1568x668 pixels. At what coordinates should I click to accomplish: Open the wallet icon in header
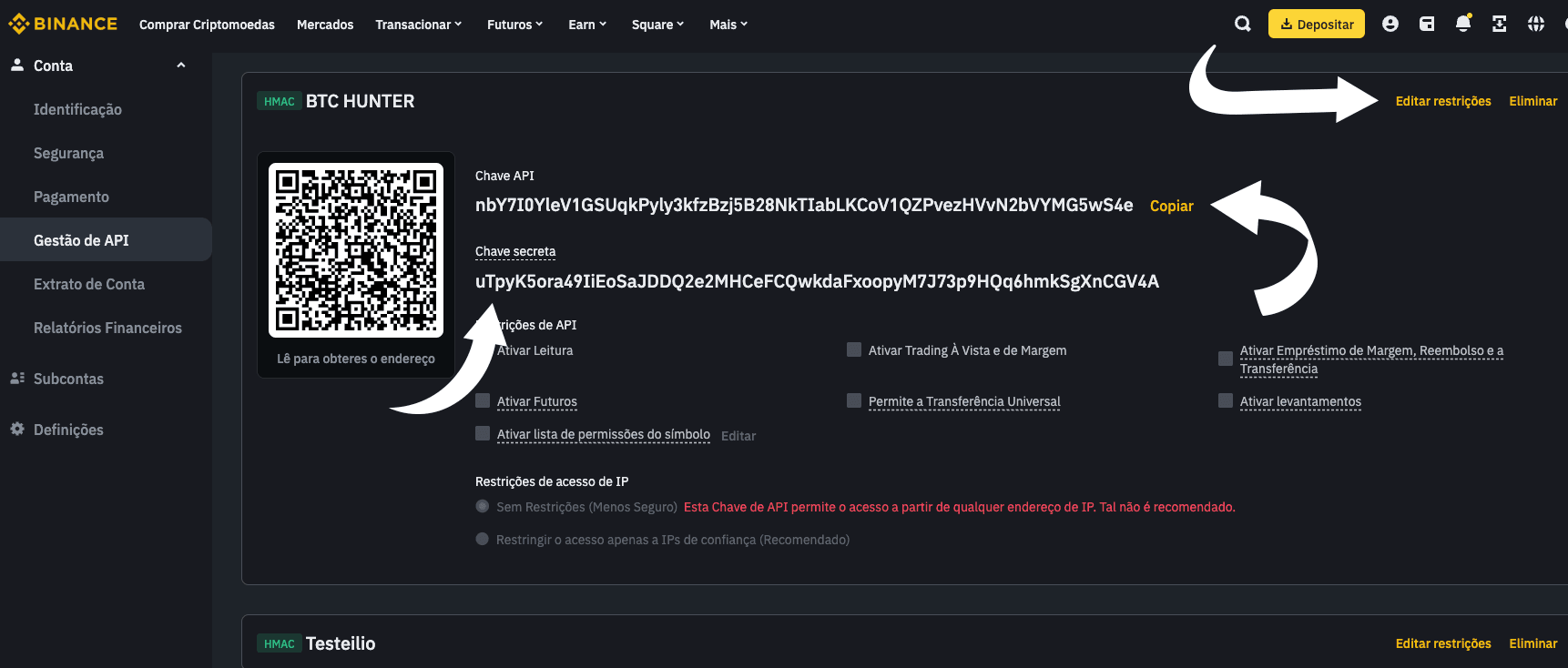(x=1427, y=25)
